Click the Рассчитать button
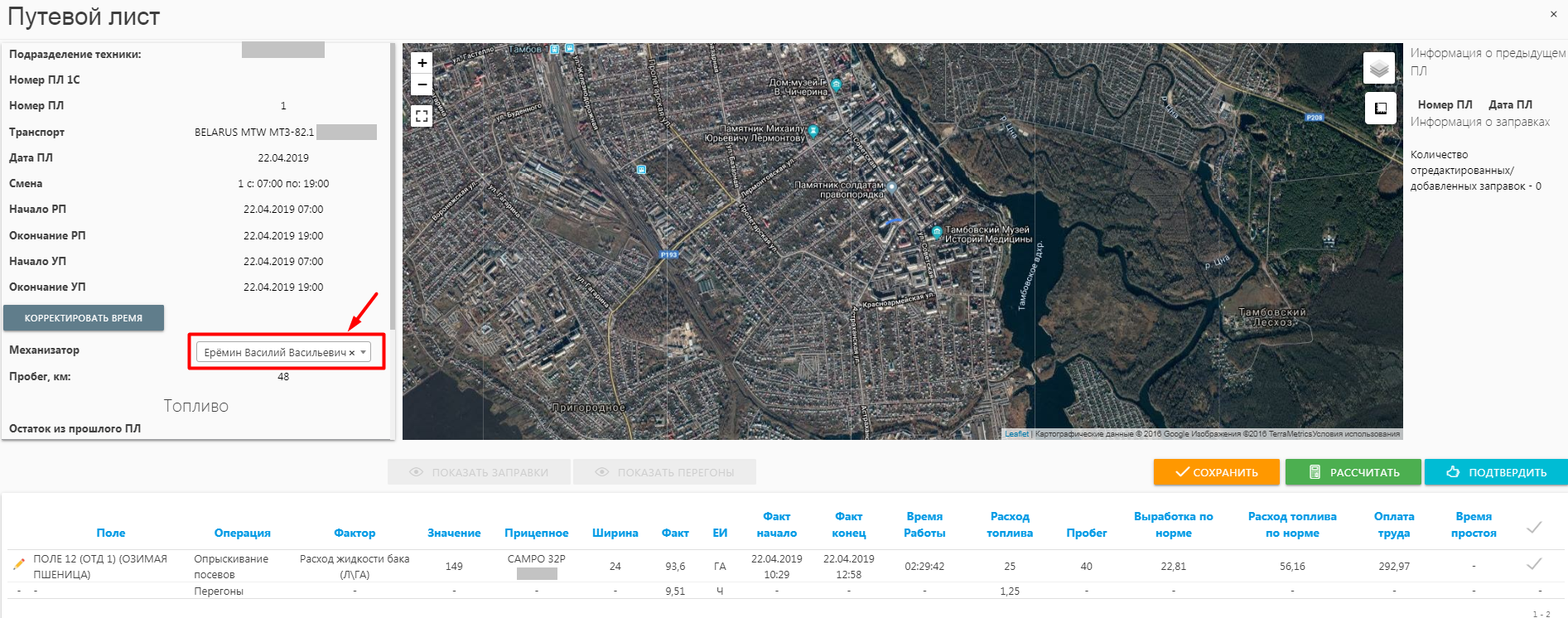 click(1353, 472)
